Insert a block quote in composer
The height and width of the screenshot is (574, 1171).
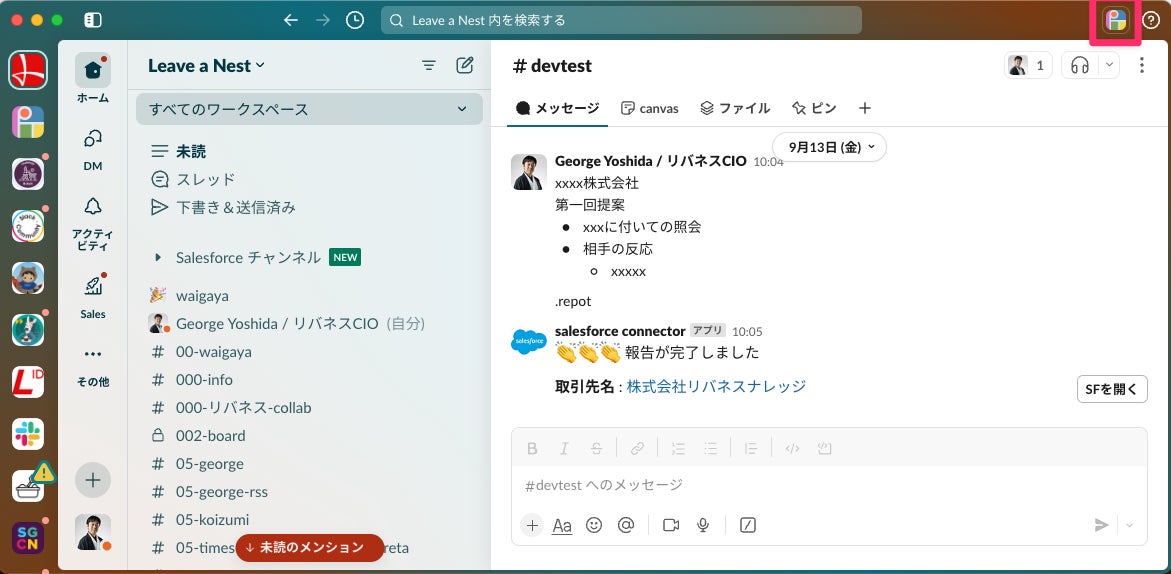click(x=751, y=449)
